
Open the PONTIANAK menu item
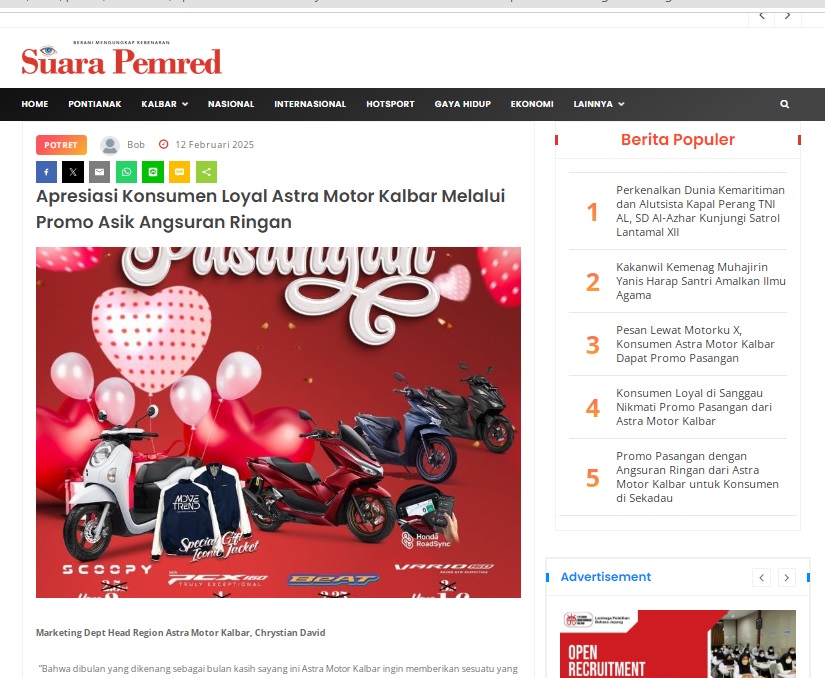point(95,104)
